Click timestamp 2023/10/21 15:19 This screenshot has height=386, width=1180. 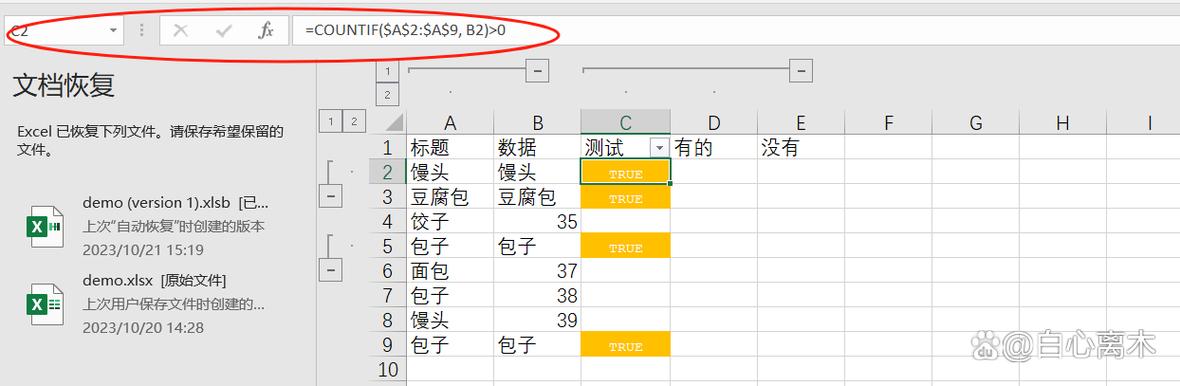point(143,250)
